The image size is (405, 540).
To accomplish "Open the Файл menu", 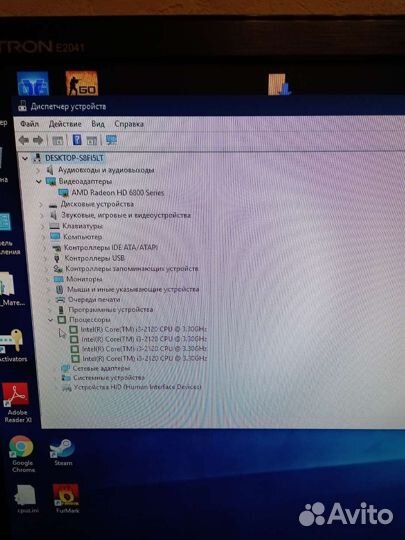I will click(x=29, y=124).
